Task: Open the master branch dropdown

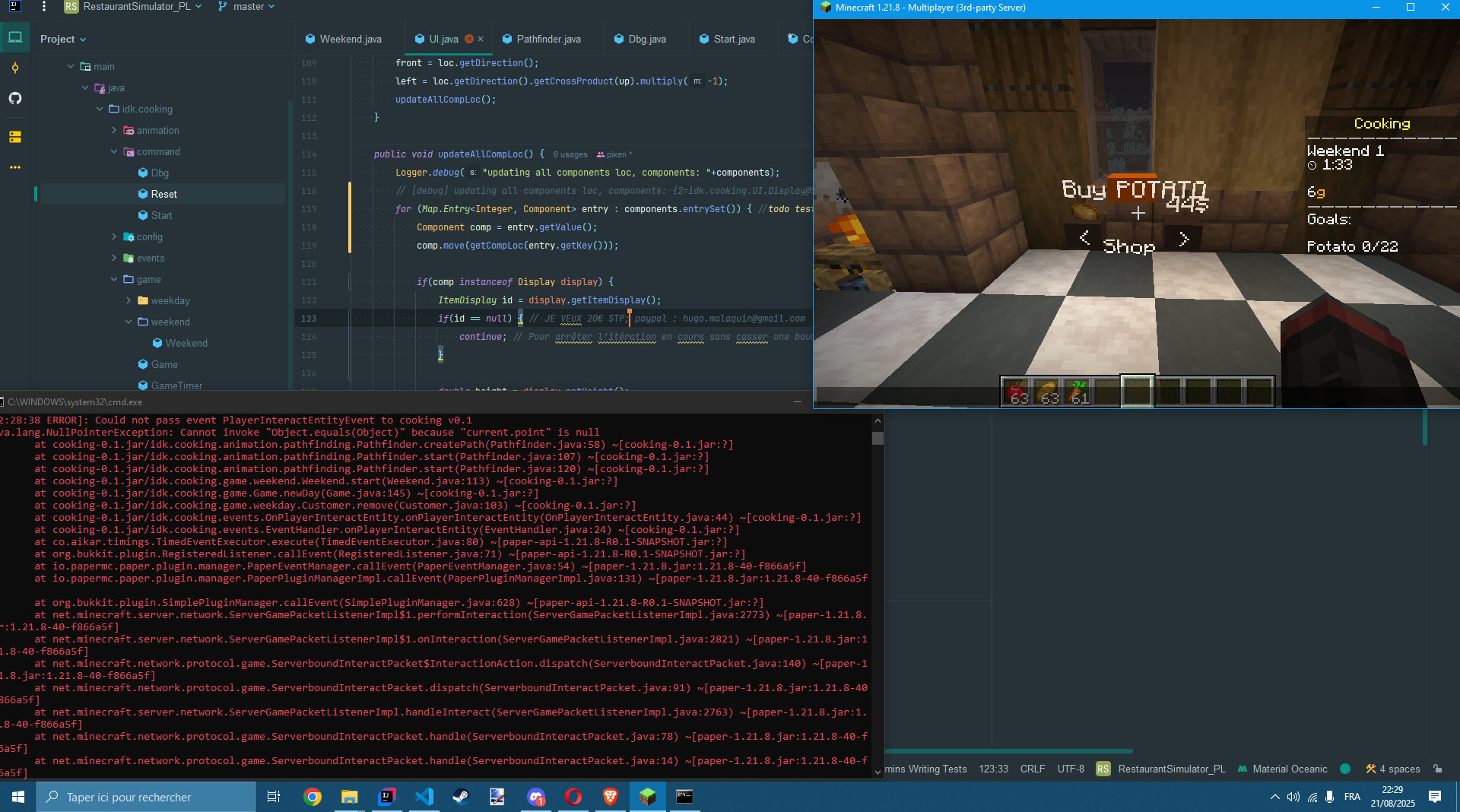Action: (246, 7)
